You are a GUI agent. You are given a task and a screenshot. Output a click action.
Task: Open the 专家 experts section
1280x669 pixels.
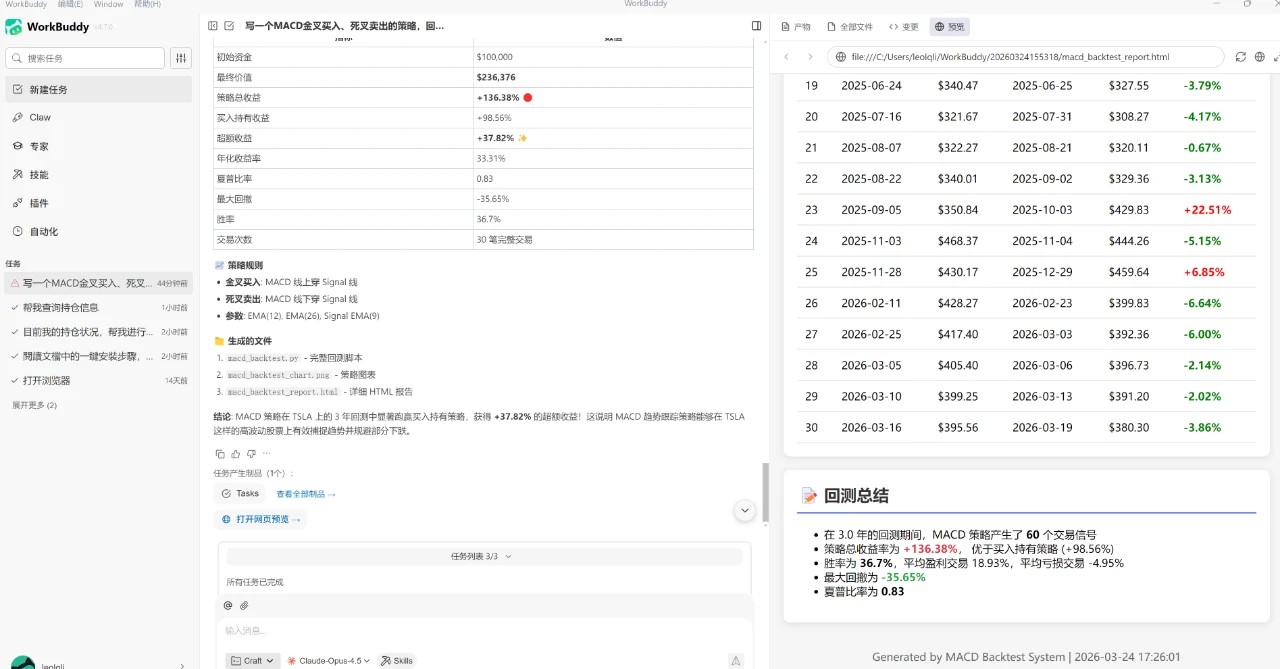point(98,146)
